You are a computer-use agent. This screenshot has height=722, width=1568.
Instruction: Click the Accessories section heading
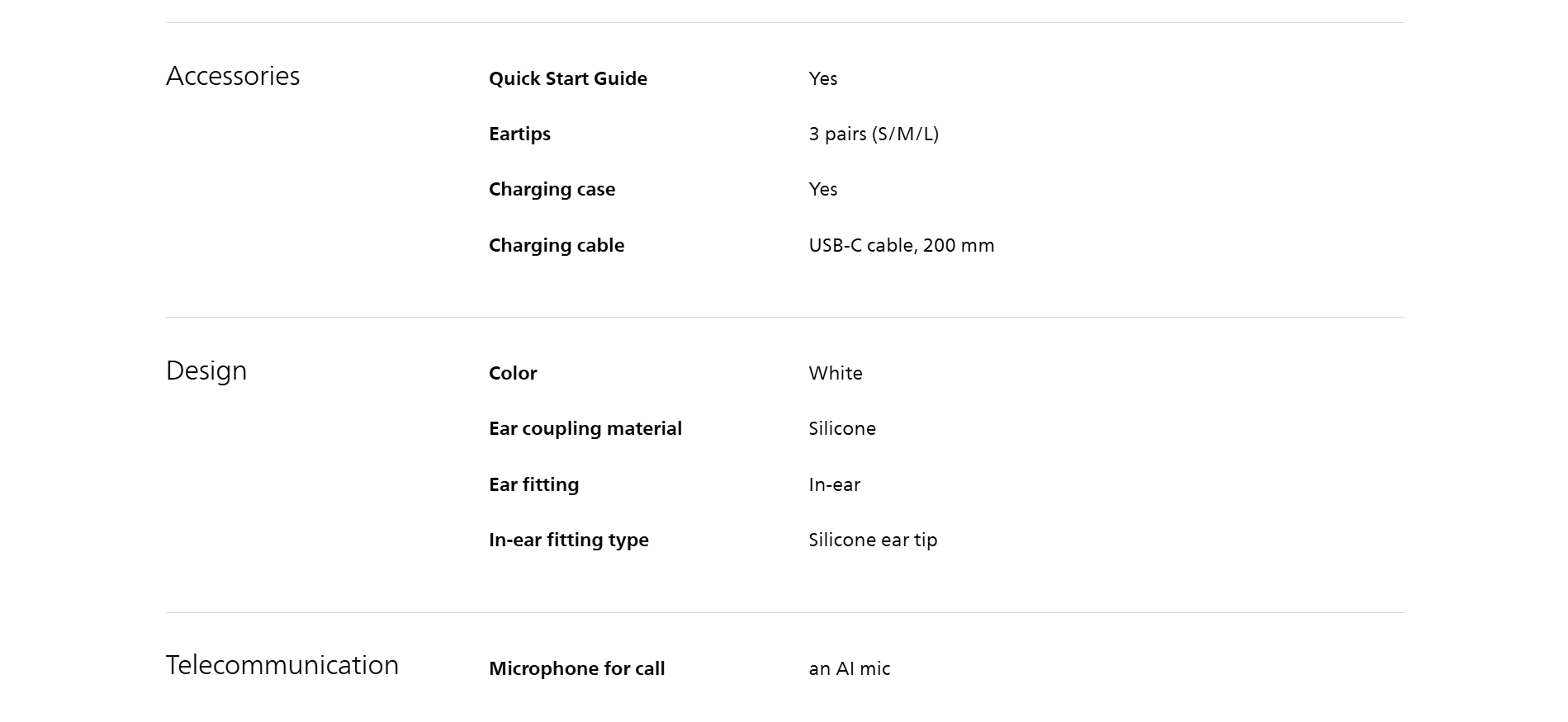coord(233,76)
